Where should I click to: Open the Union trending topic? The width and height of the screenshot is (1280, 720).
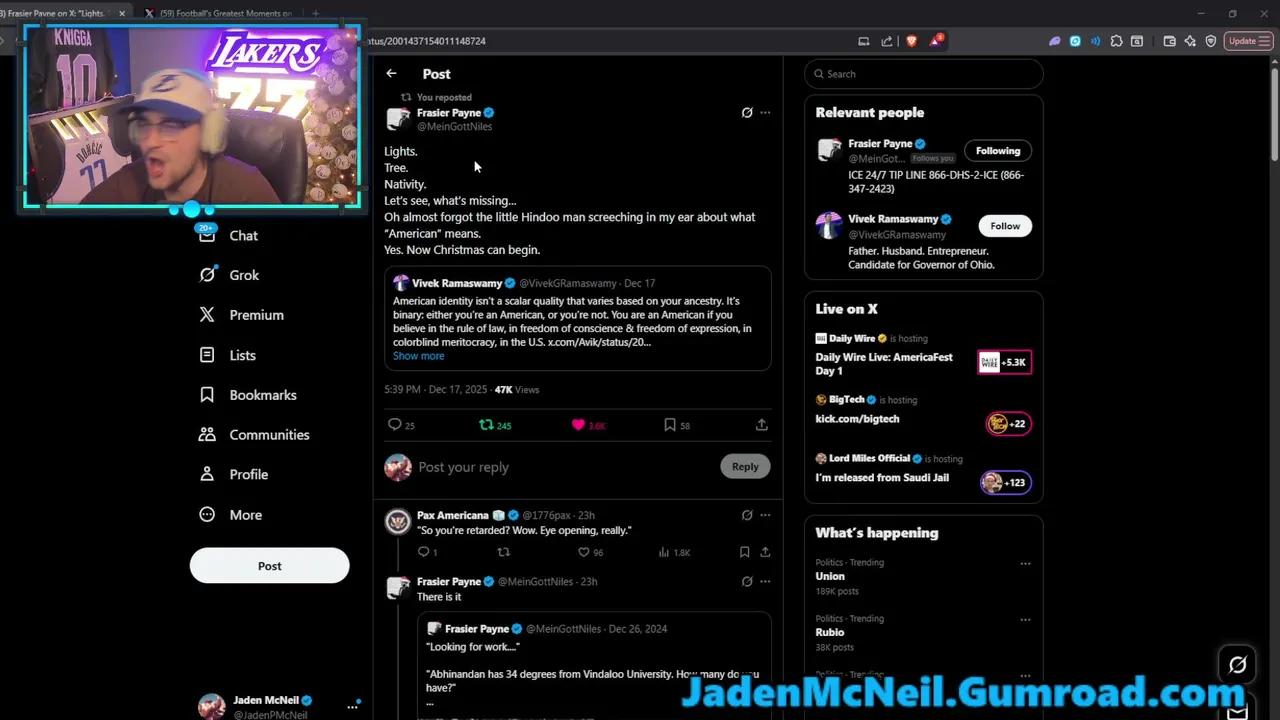830,577
